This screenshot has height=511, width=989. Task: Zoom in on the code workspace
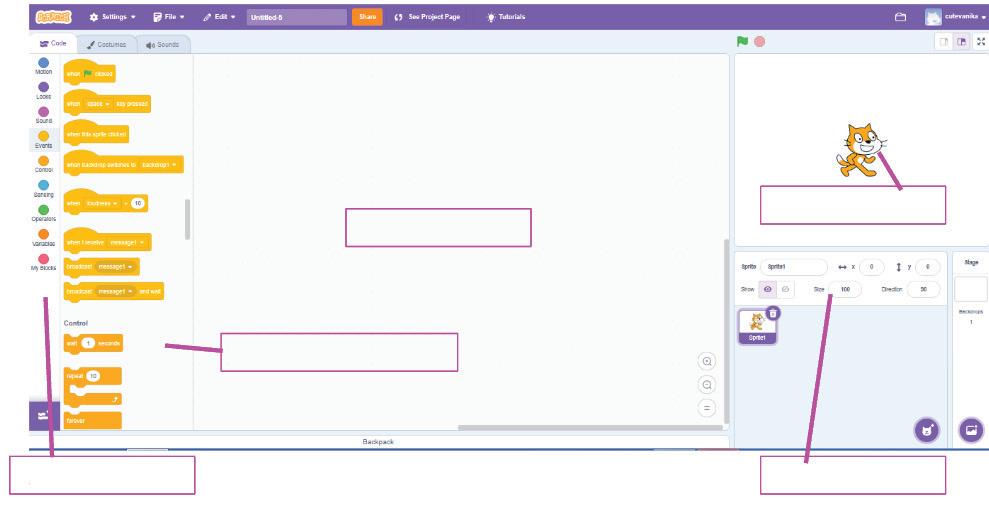point(707,361)
